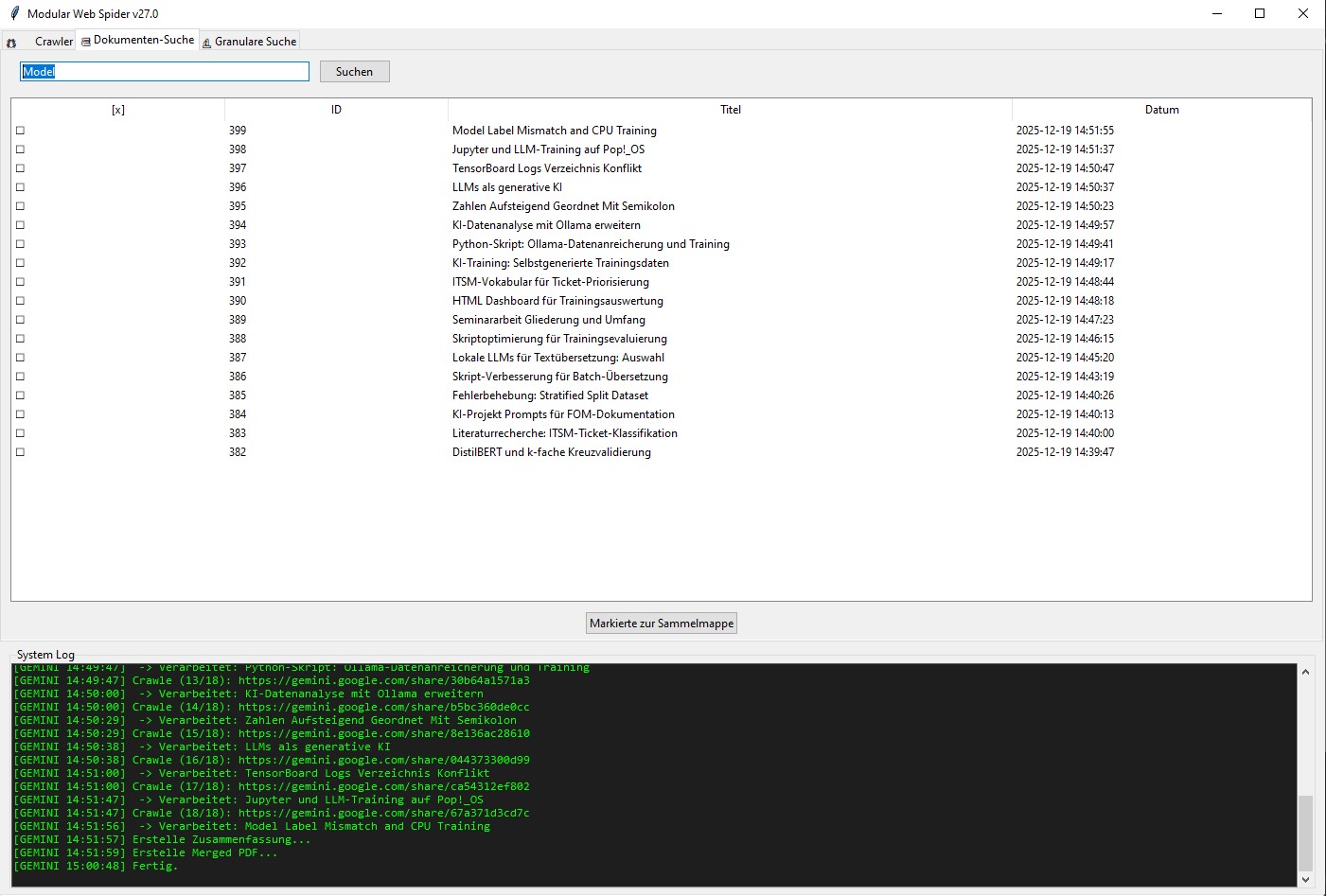The width and height of the screenshot is (1326, 896).
Task: Click the System Log scrollbar down arrow
Action: [x=1305, y=881]
